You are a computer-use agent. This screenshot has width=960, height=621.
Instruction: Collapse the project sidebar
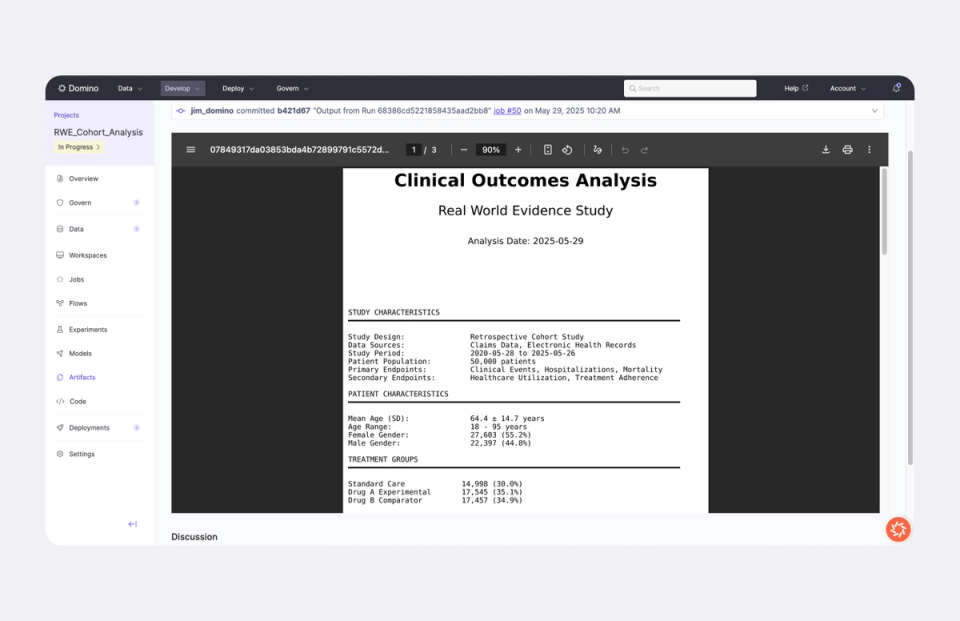click(132, 523)
